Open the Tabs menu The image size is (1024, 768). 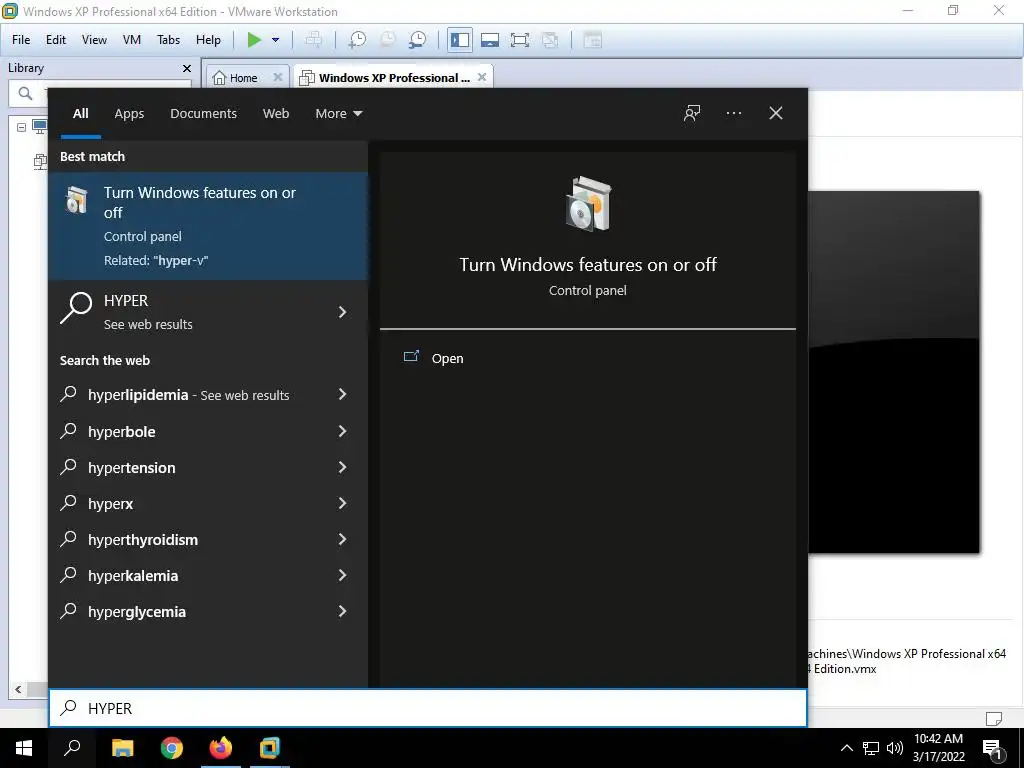click(168, 40)
